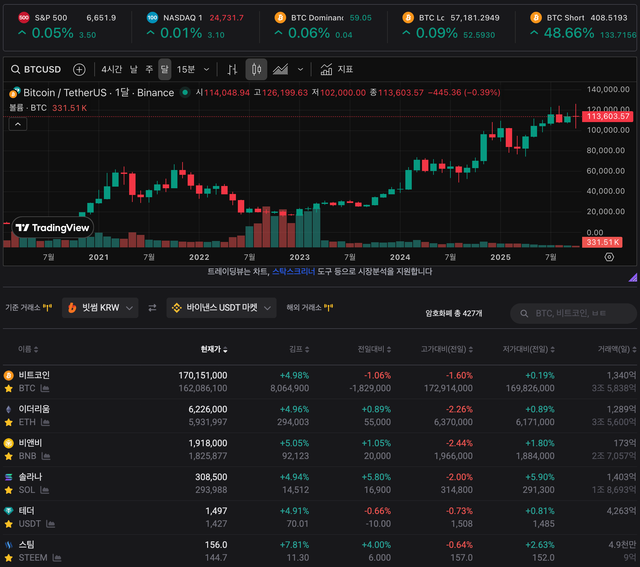
Task: Toggle favorite star for BTC
Action: click(x=9, y=389)
